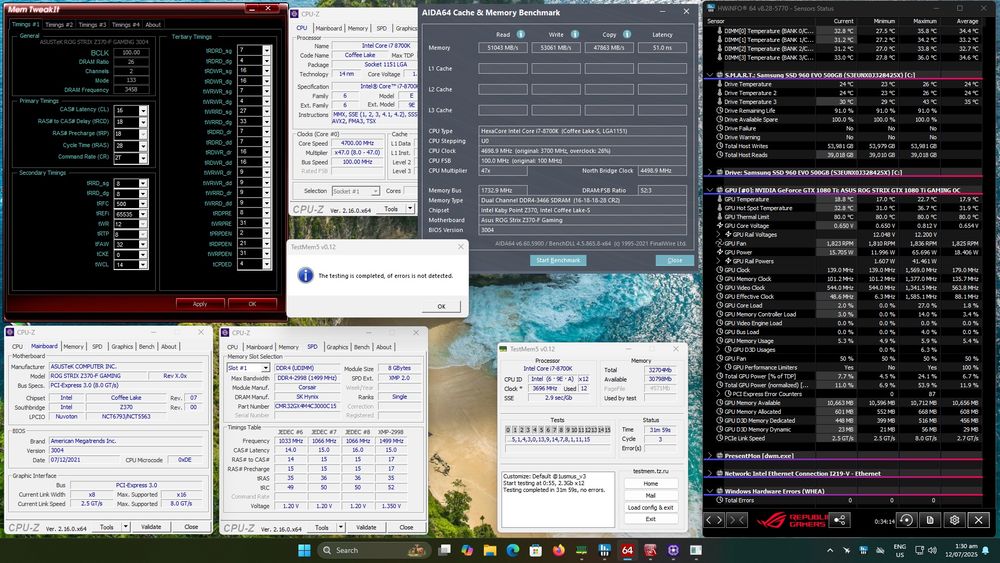1000x563 pixels.
Task: Collapse S.M.A.R.T. Samsung SSD section in HWiNFO
Action: click(x=710, y=75)
